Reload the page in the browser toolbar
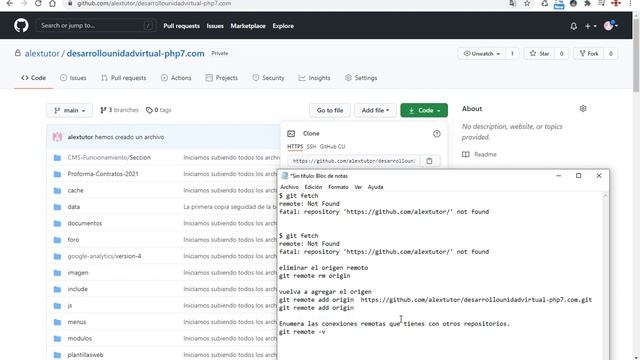Screen dimensions: 640x360 coord(38,3)
